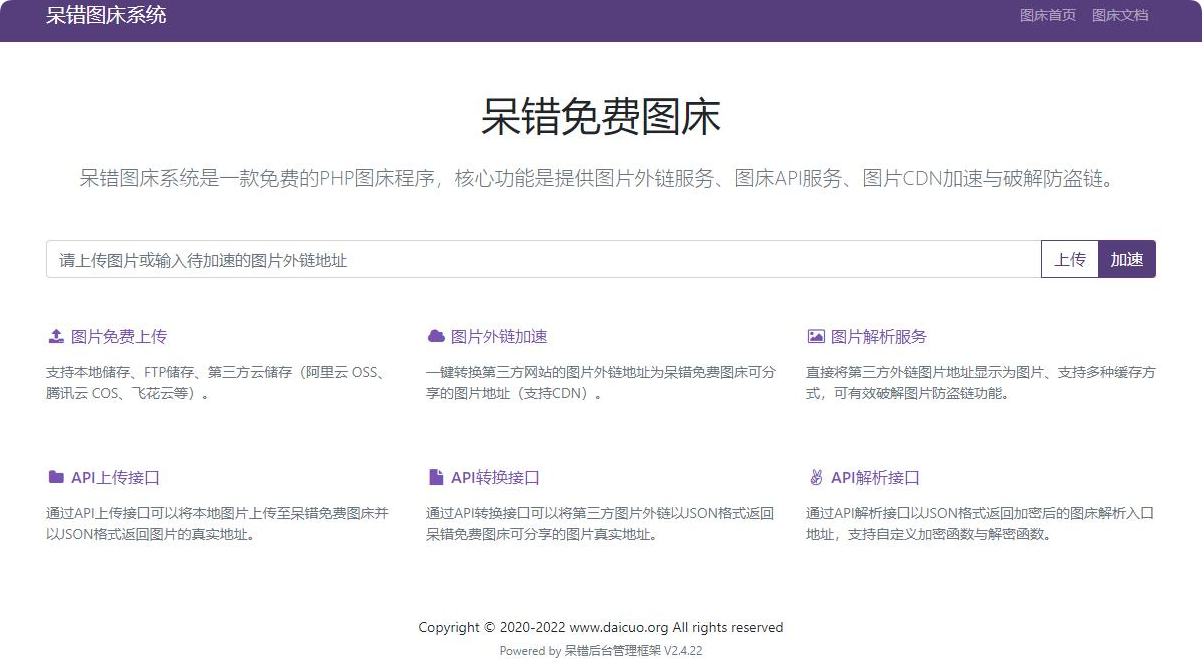Click the picture icon beside 图片解析服务
Screen dimensions: 1202x668
[816, 336]
